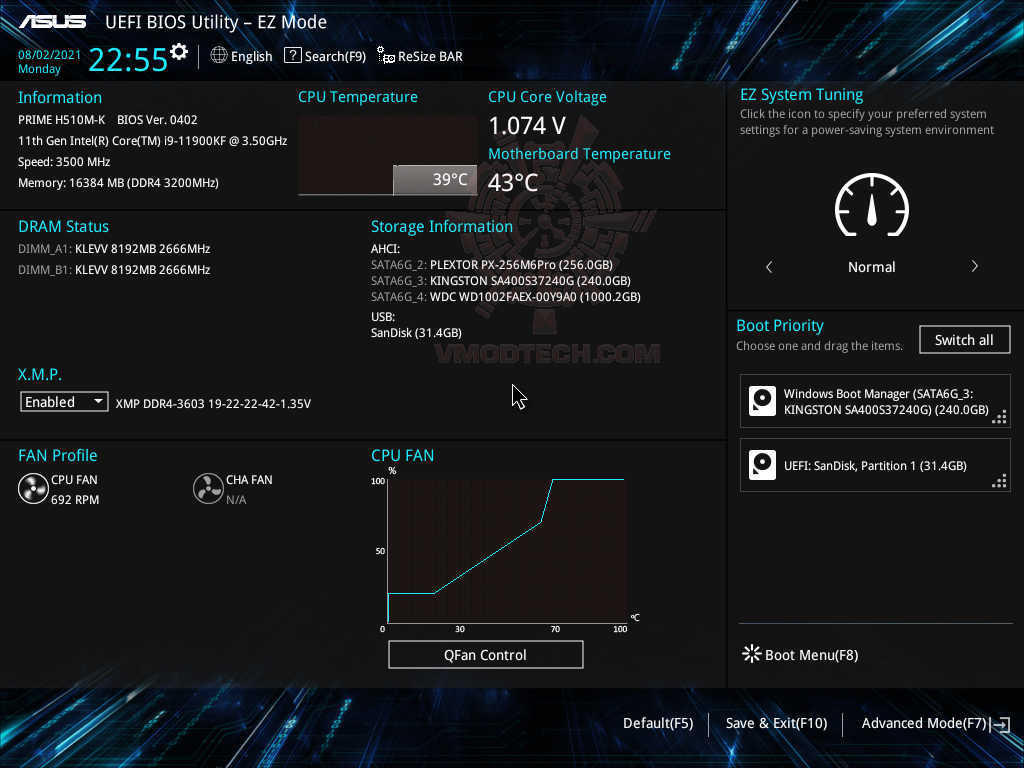
Task: Click the Information section heading
Action: 59,97
